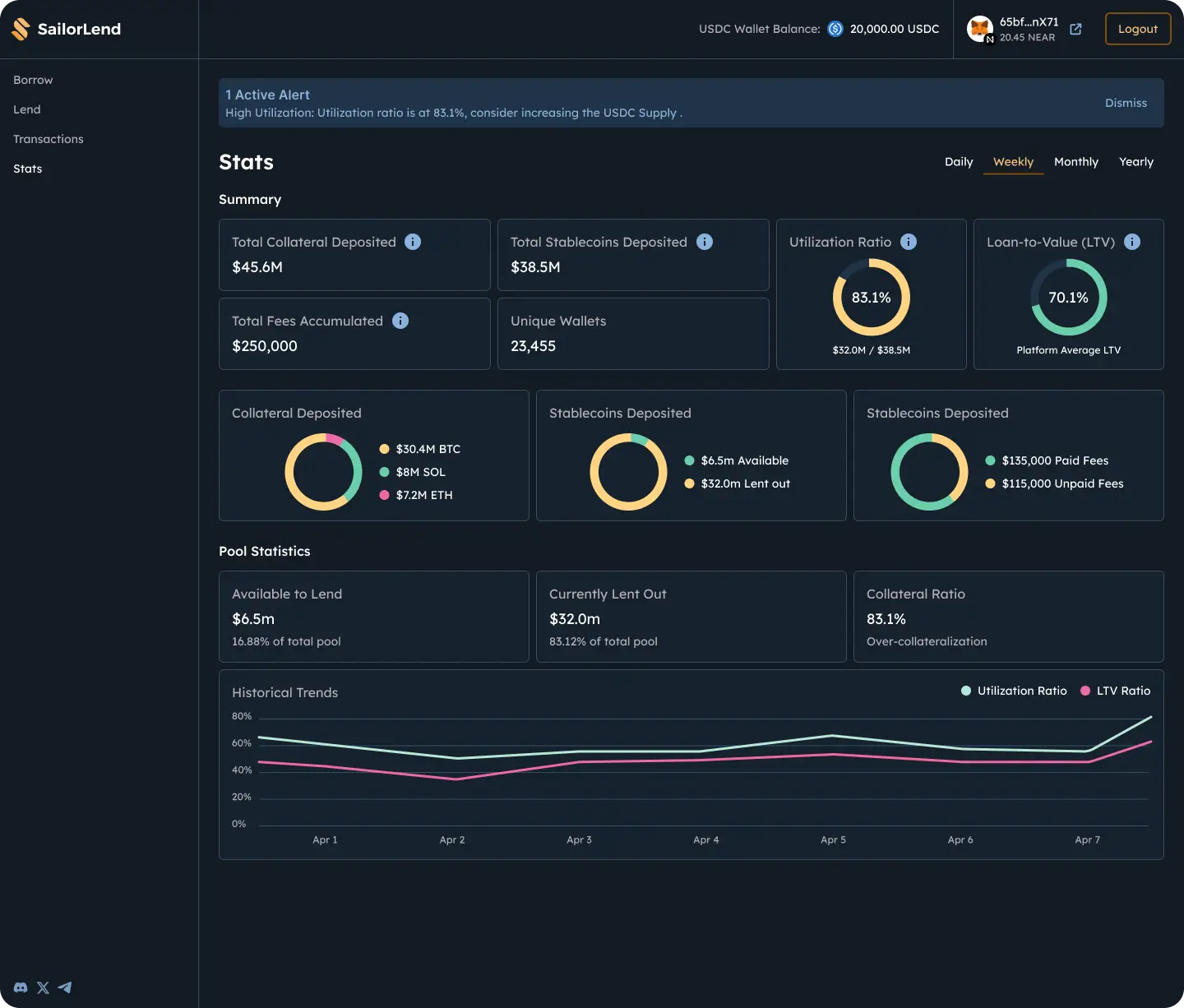
Task: Open the Telegram icon in sidebar
Action: click(65, 987)
